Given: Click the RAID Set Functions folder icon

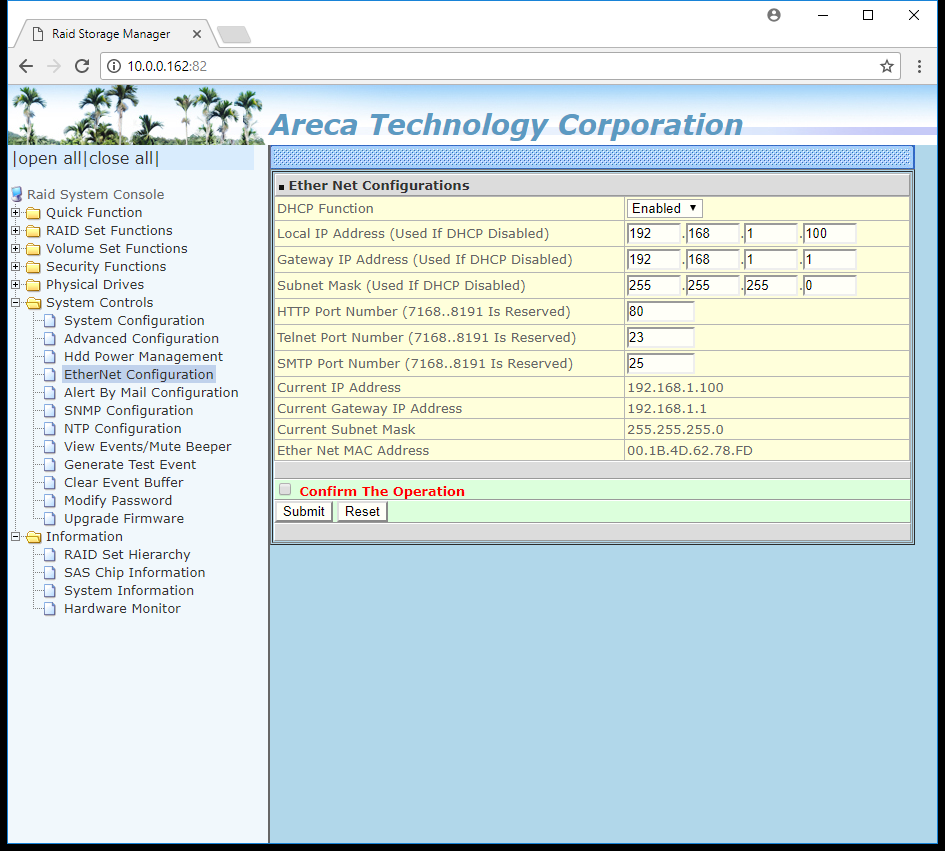Looking at the screenshot, I should point(34,231).
